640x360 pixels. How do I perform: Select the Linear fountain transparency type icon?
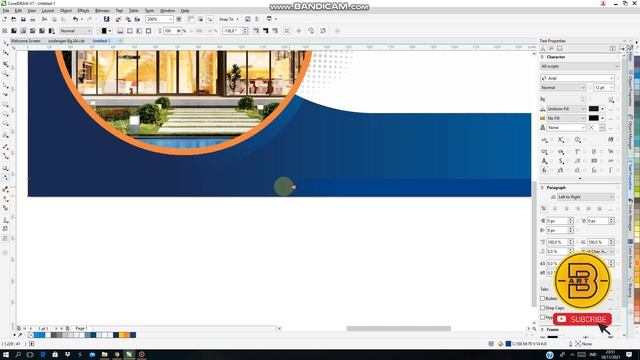tap(120, 31)
